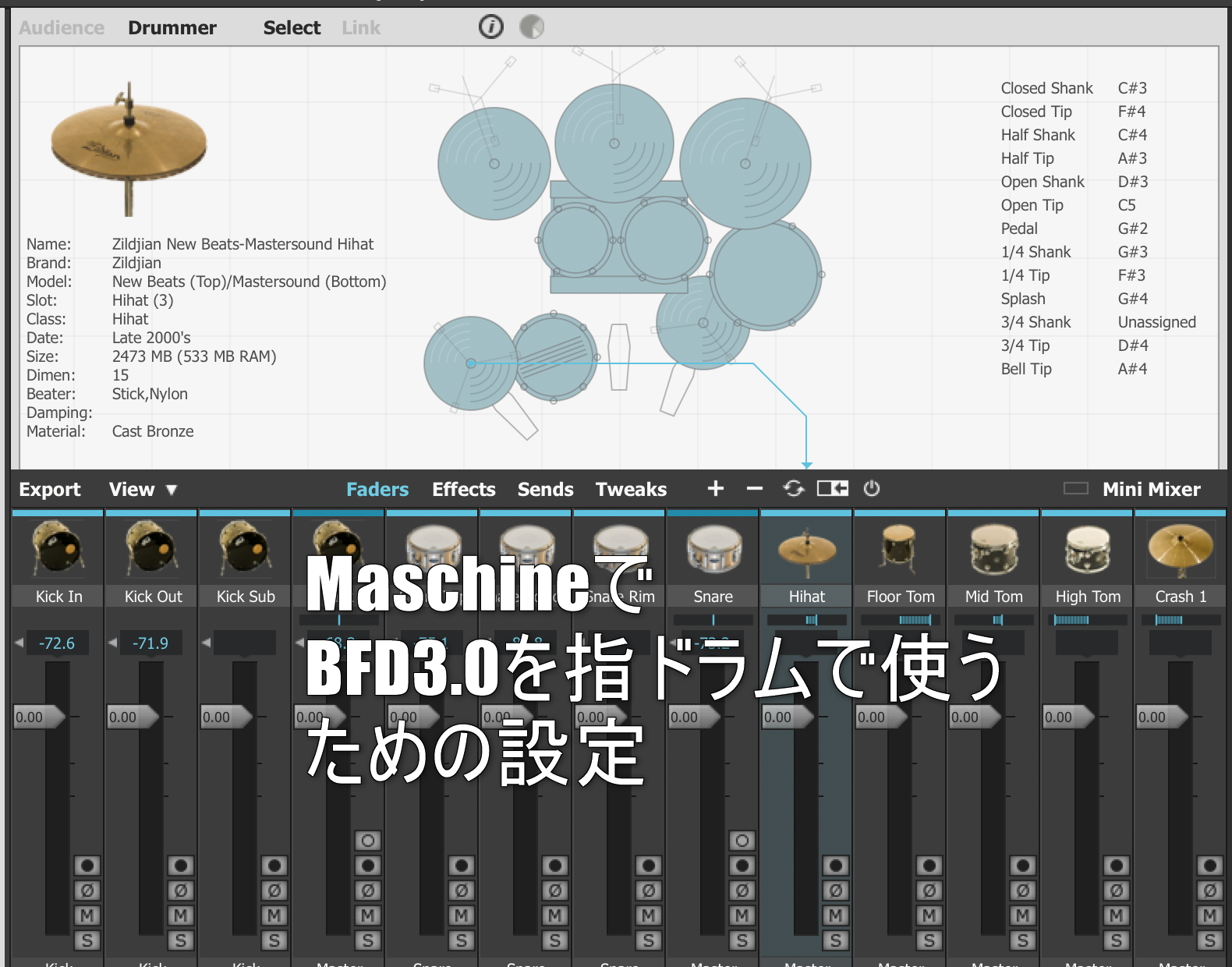Mute the Kick In channel
Screen dimensions: 1232x967
click(87, 916)
